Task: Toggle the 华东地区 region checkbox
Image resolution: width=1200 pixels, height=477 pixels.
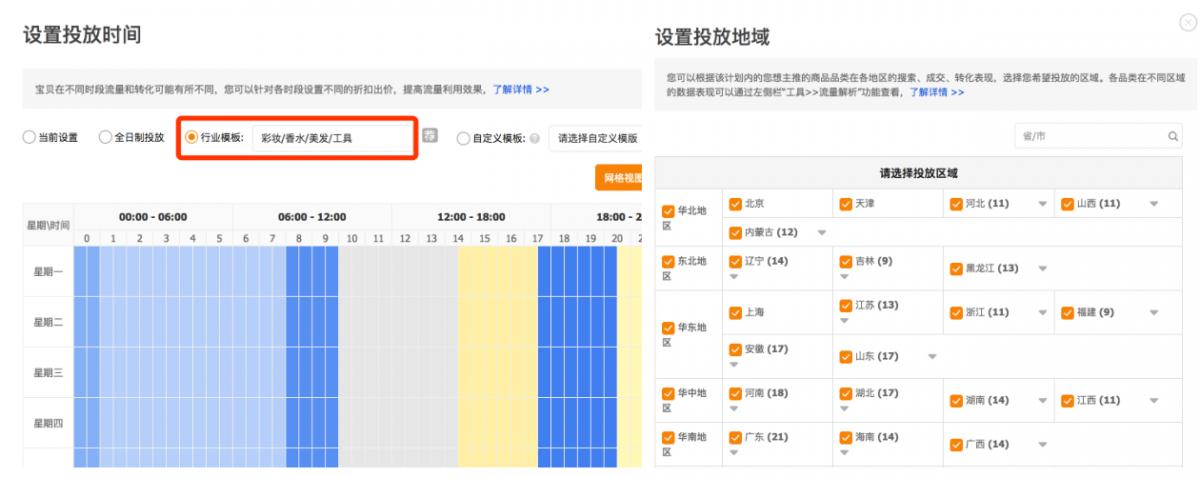Action: 669,328
